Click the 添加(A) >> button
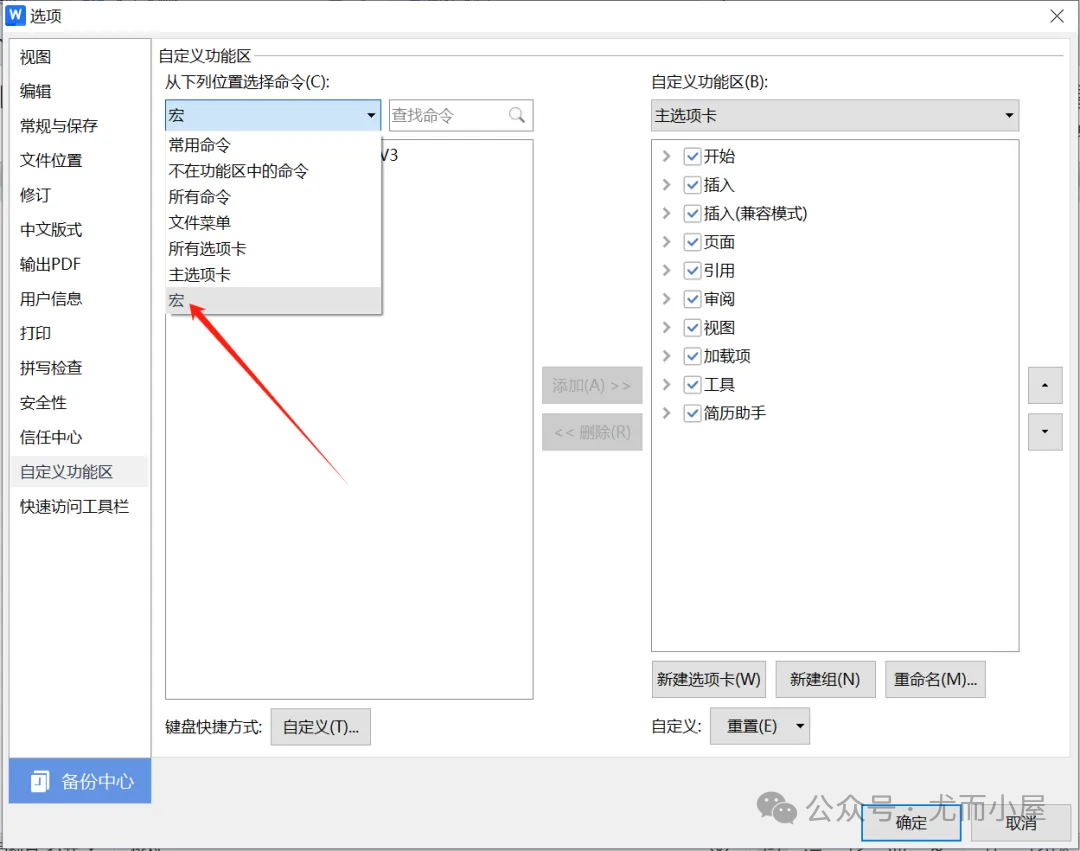Screen dimensions: 1080x851 (x=592, y=386)
